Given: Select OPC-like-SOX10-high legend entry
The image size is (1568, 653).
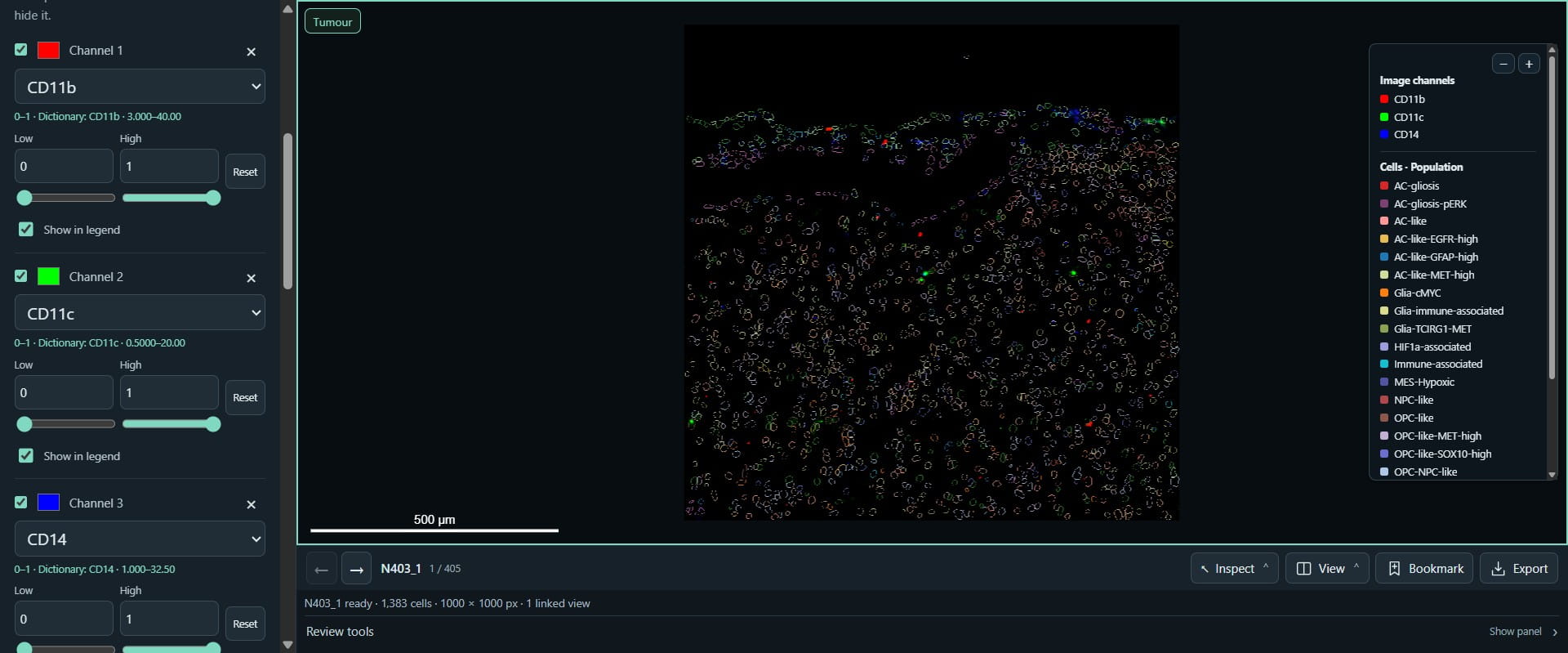Looking at the screenshot, I should tap(1436, 454).
